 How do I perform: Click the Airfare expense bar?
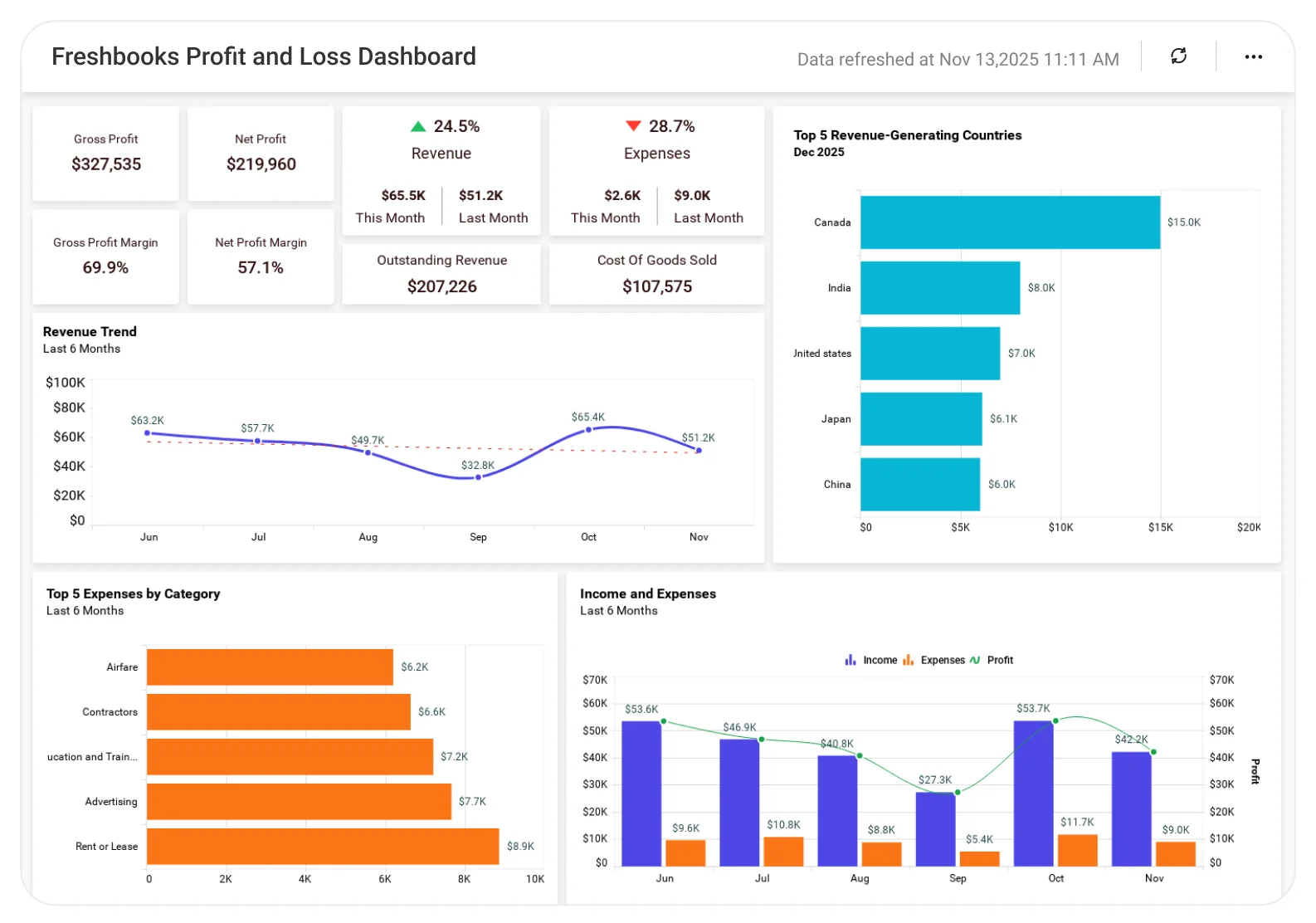270,667
